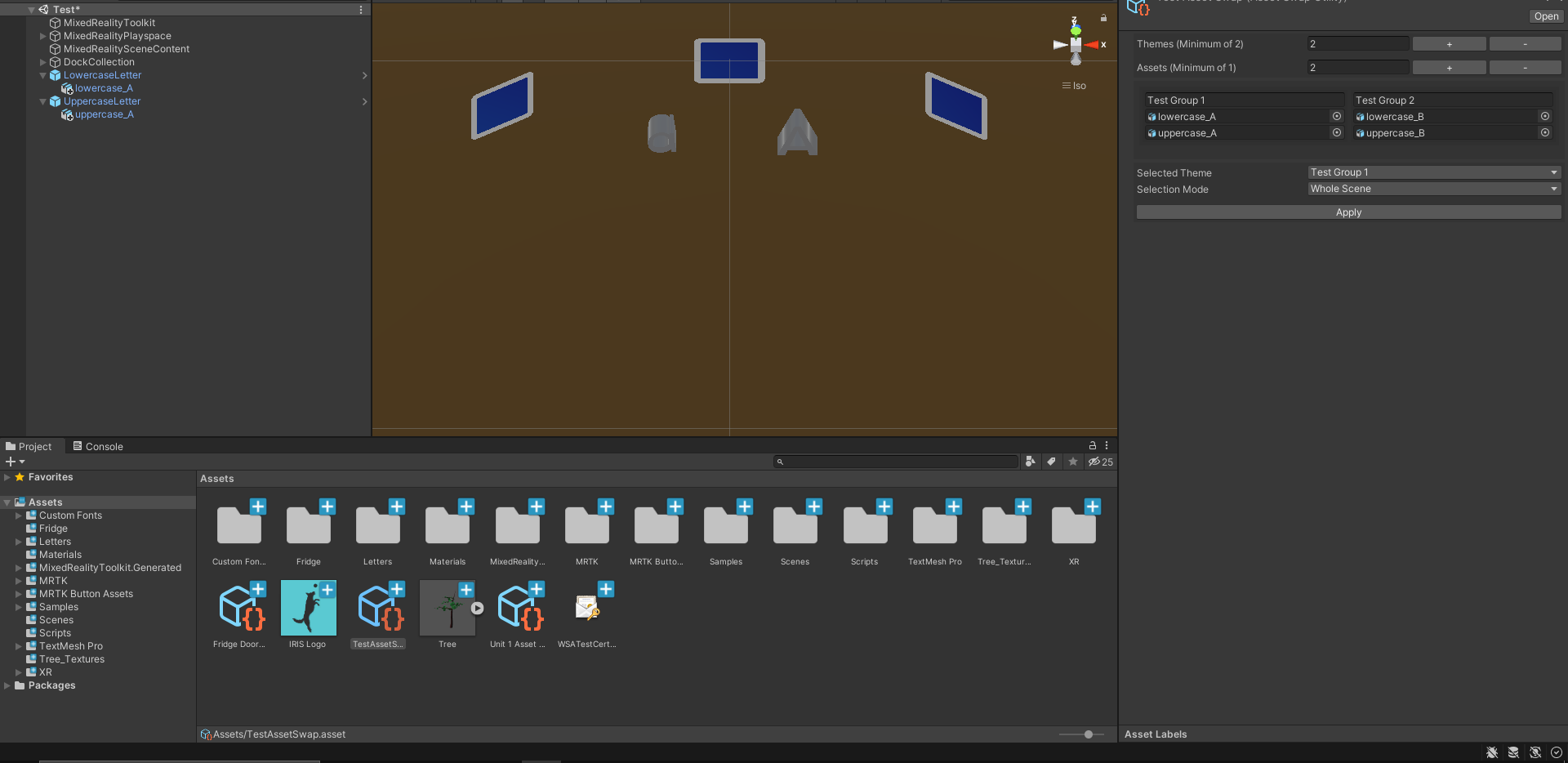
Task: Click the auto-generate lighting icon in status bar
Action: [1535, 752]
